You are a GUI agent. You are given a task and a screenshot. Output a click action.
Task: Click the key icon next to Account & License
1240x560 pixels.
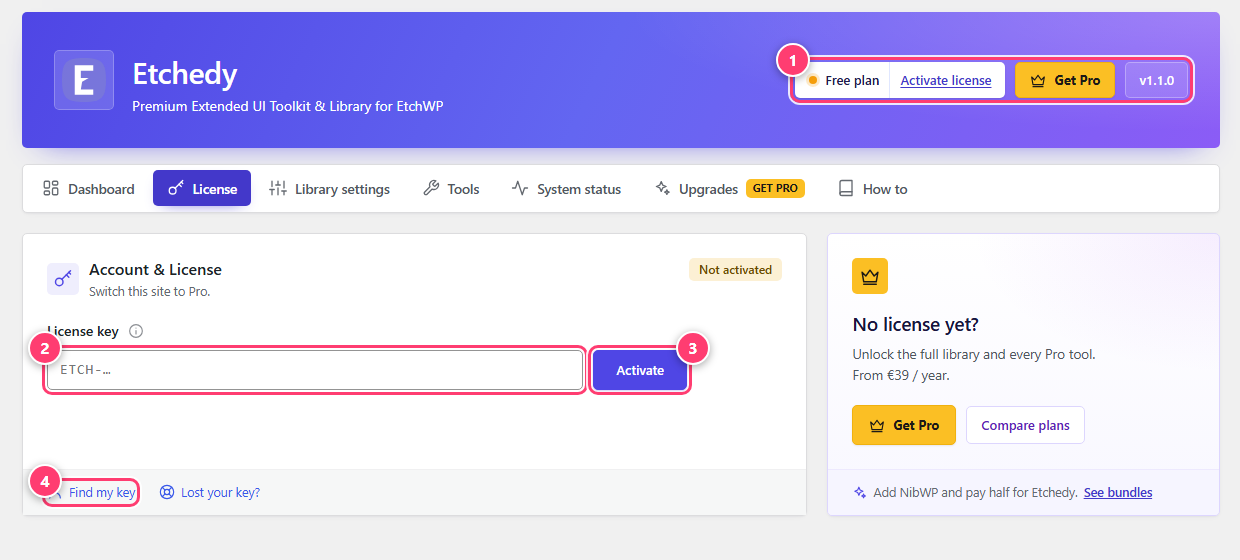(63, 279)
